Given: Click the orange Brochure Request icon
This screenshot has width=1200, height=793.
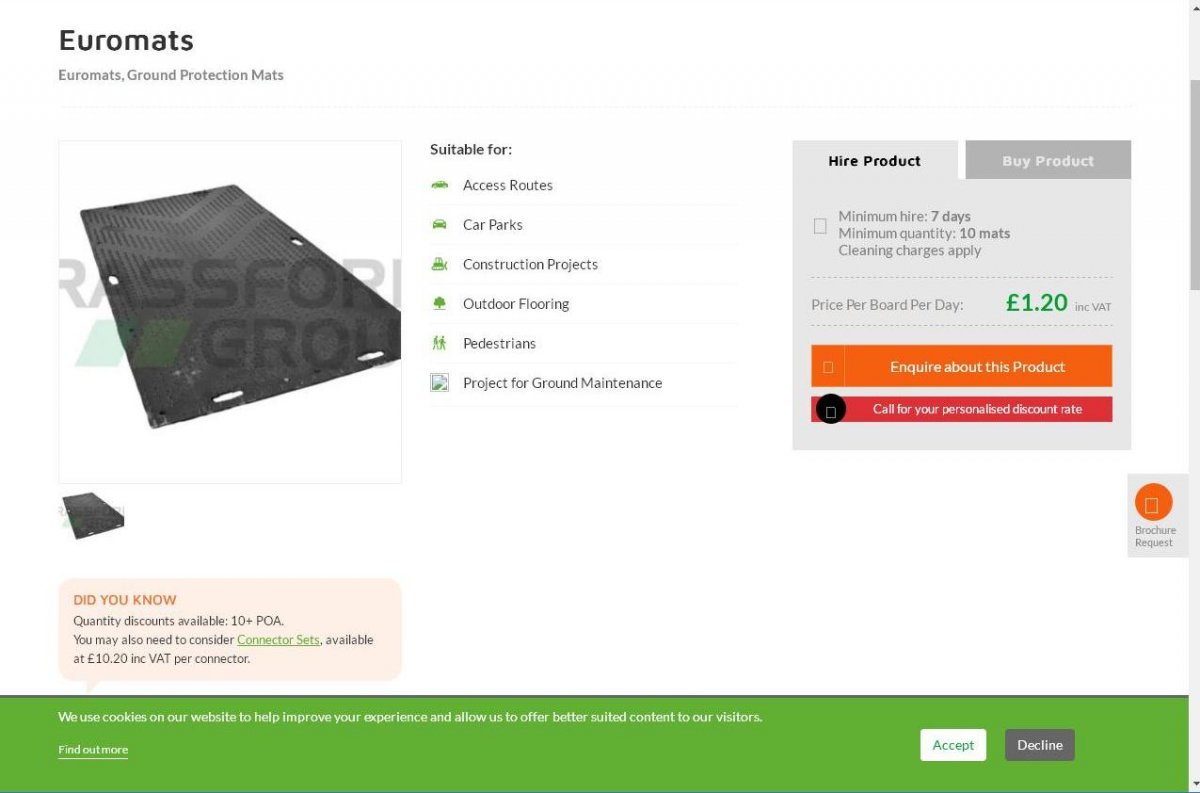Looking at the screenshot, I should point(1153,502).
